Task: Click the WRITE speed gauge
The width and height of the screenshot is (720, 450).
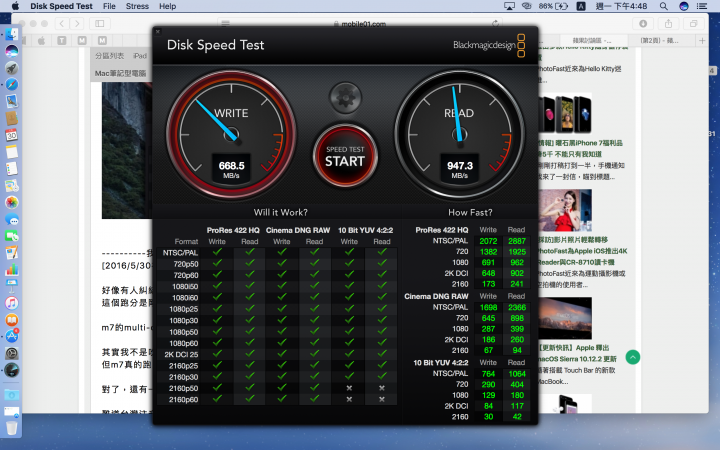Action: coord(231,134)
